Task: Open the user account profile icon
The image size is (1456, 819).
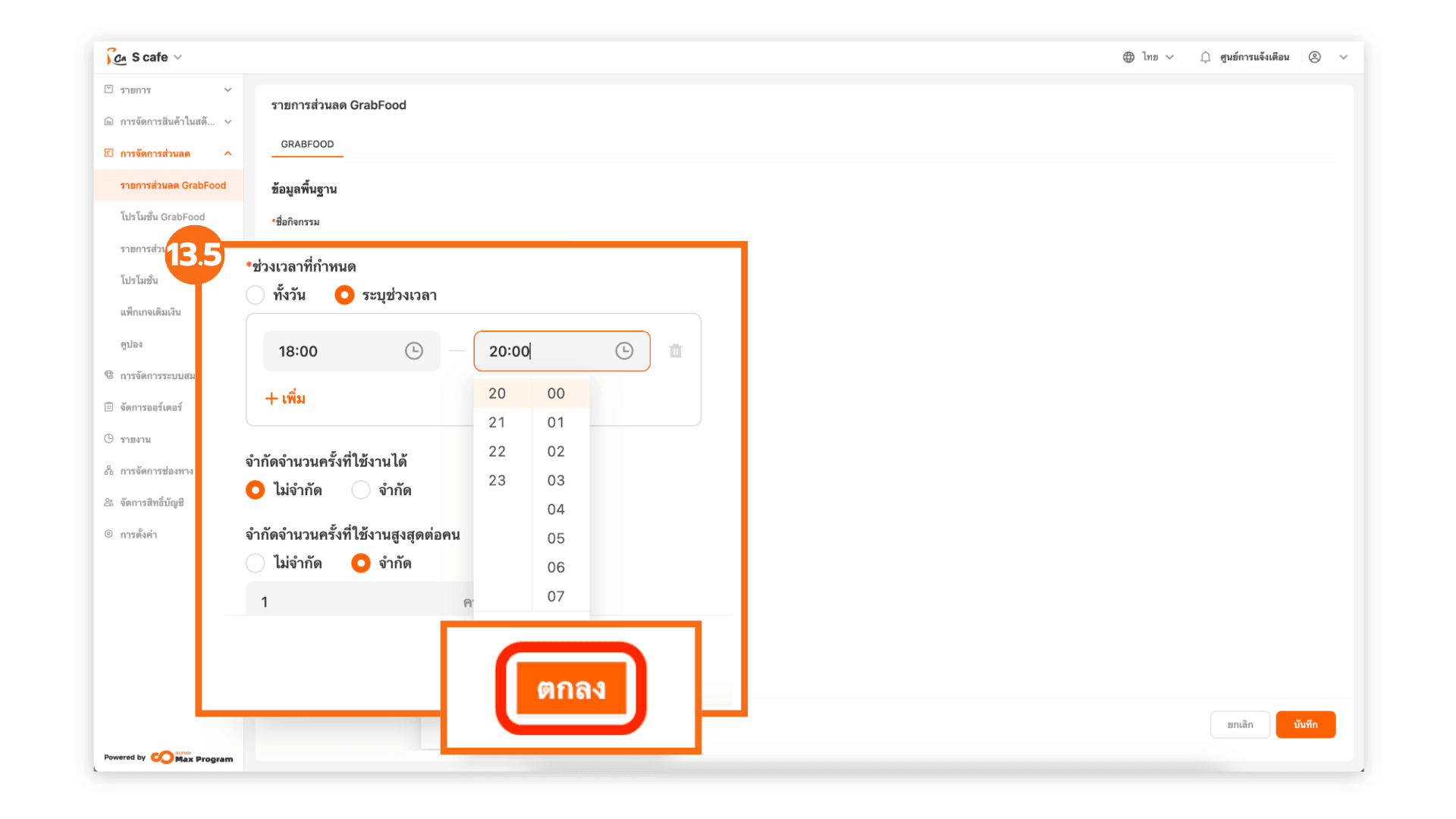Action: [x=1315, y=58]
